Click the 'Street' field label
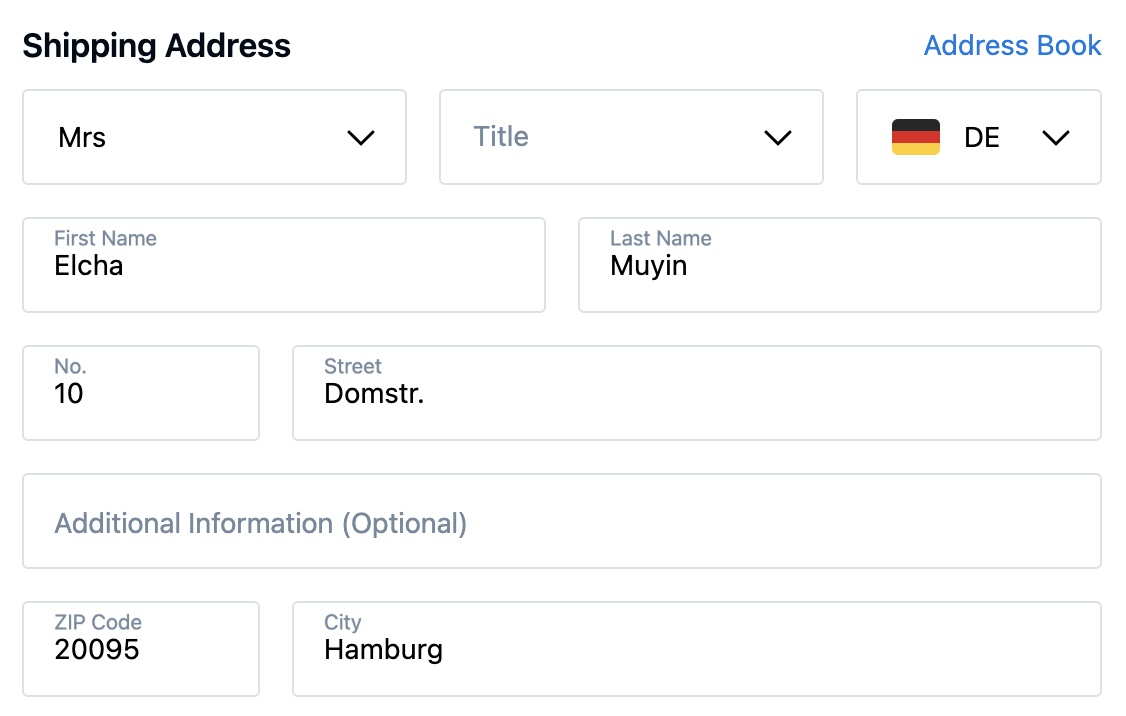 (x=352, y=367)
